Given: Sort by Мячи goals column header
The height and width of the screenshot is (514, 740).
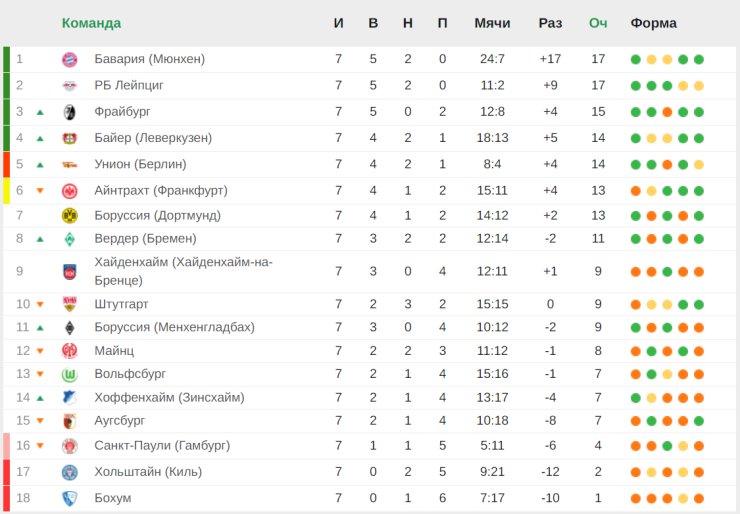Looking at the screenshot, I should coord(492,23).
